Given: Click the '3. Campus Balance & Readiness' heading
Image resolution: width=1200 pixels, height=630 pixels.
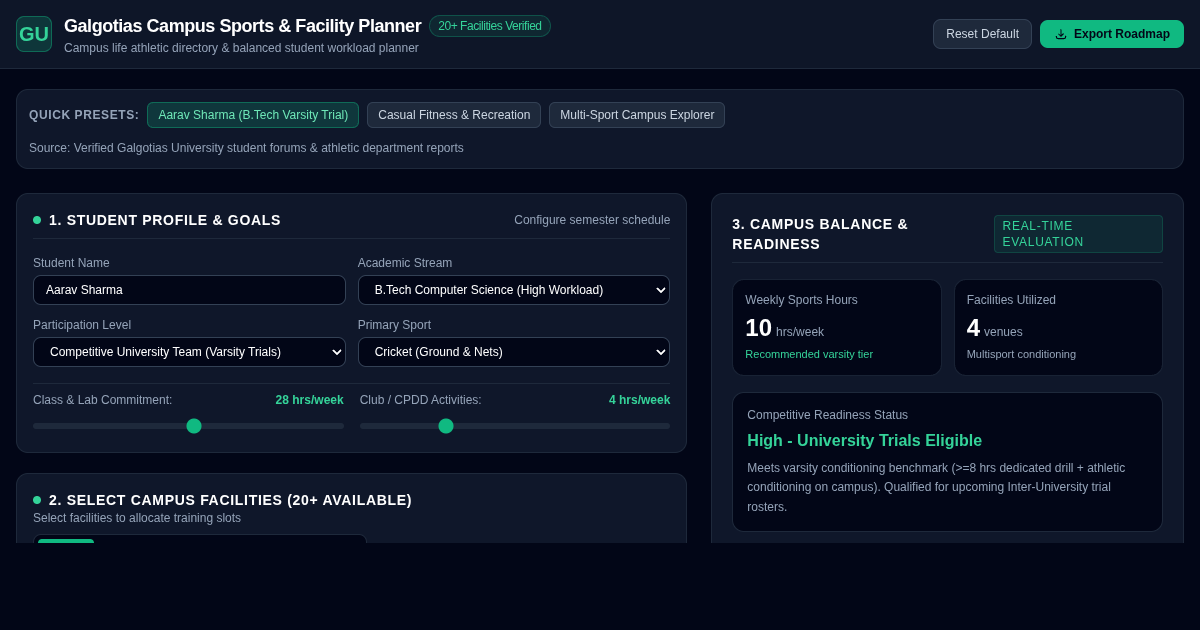Looking at the screenshot, I should point(820,234).
